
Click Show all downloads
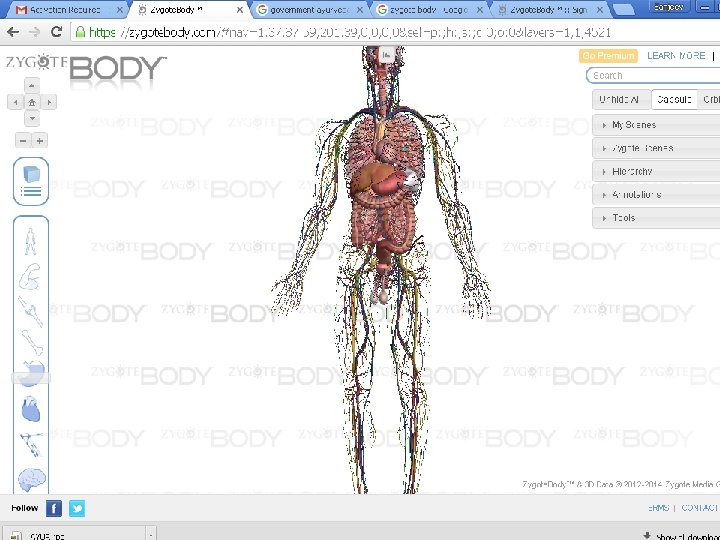click(x=682, y=536)
